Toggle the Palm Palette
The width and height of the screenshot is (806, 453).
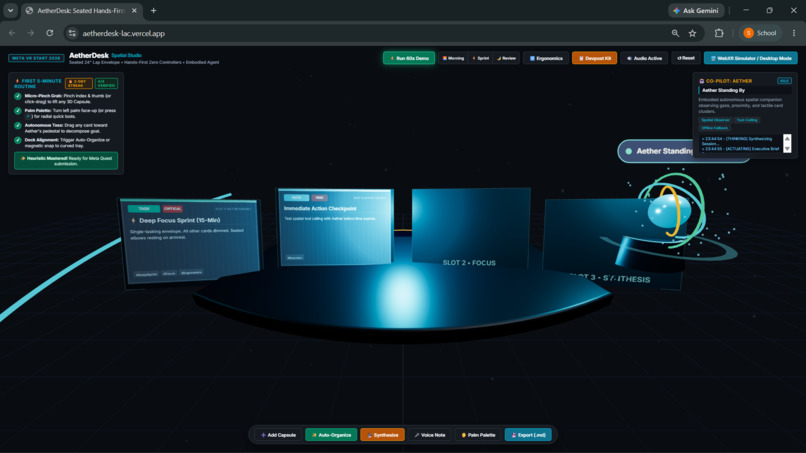478,435
